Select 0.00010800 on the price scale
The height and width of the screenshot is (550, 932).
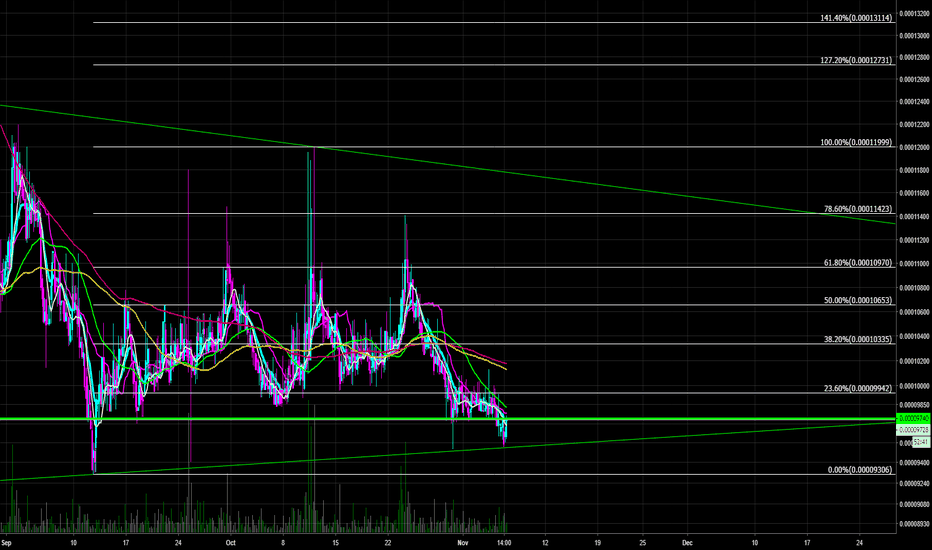[914, 288]
